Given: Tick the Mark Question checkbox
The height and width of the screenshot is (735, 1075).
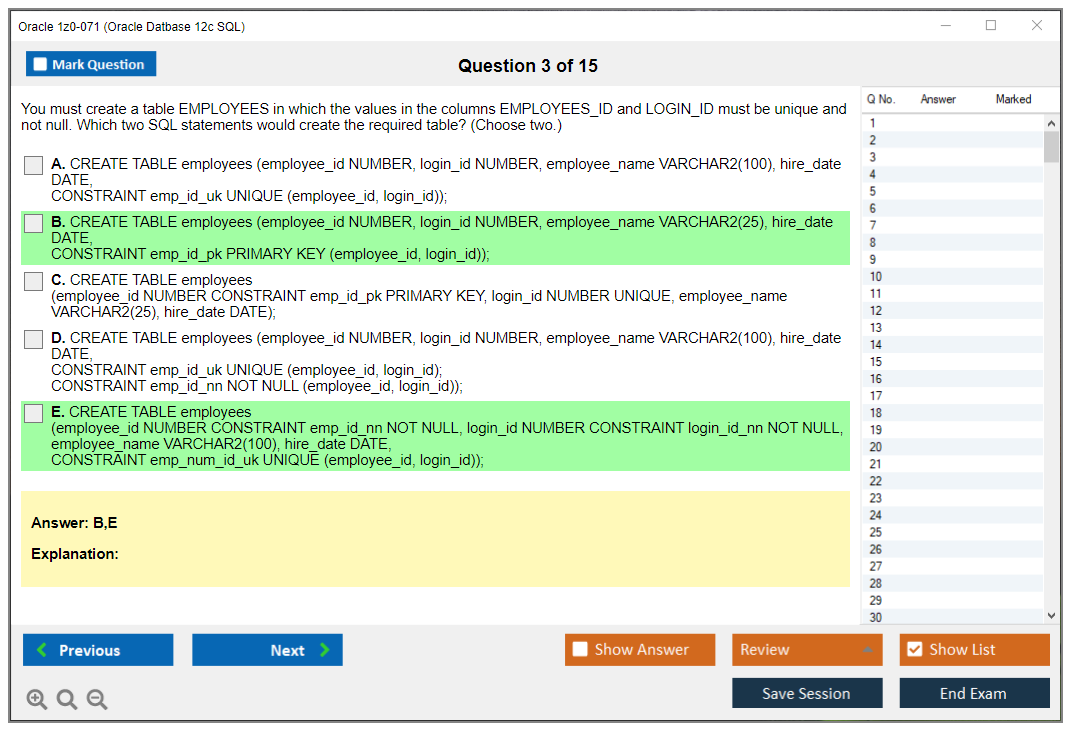Looking at the screenshot, I should (41, 65).
